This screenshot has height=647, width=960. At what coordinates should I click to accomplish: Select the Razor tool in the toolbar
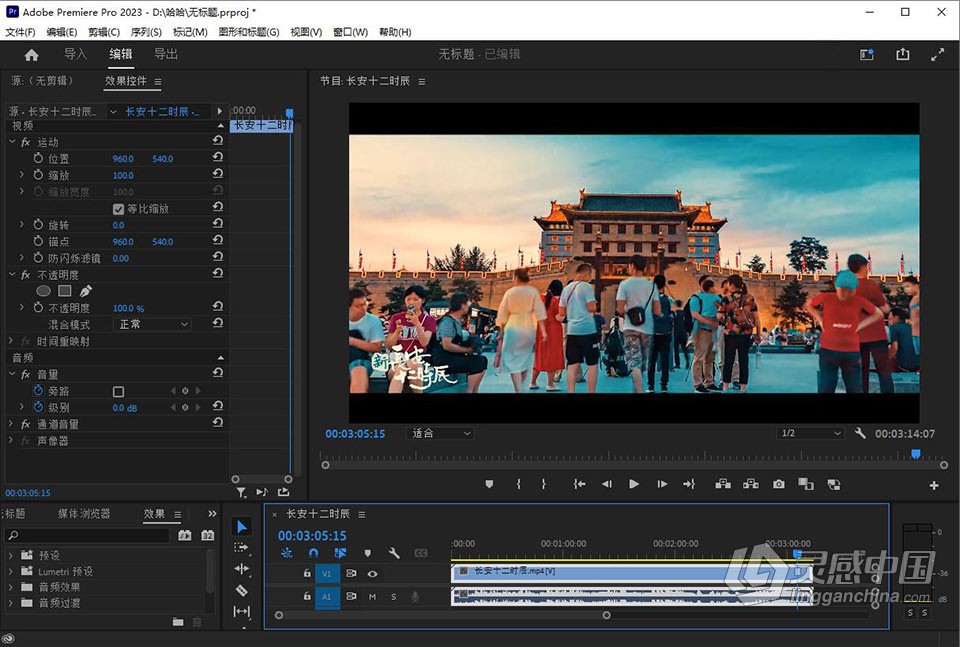point(242,591)
